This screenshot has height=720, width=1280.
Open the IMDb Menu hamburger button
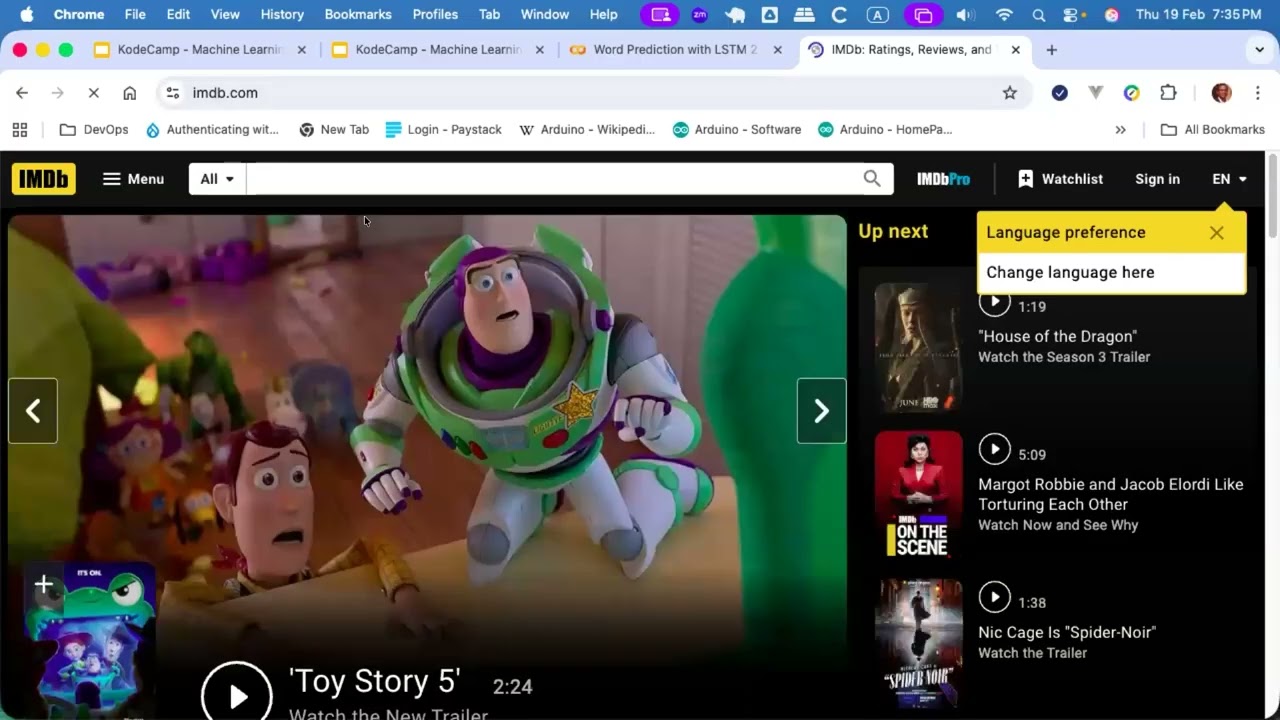pyautogui.click(x=133, y=179)
